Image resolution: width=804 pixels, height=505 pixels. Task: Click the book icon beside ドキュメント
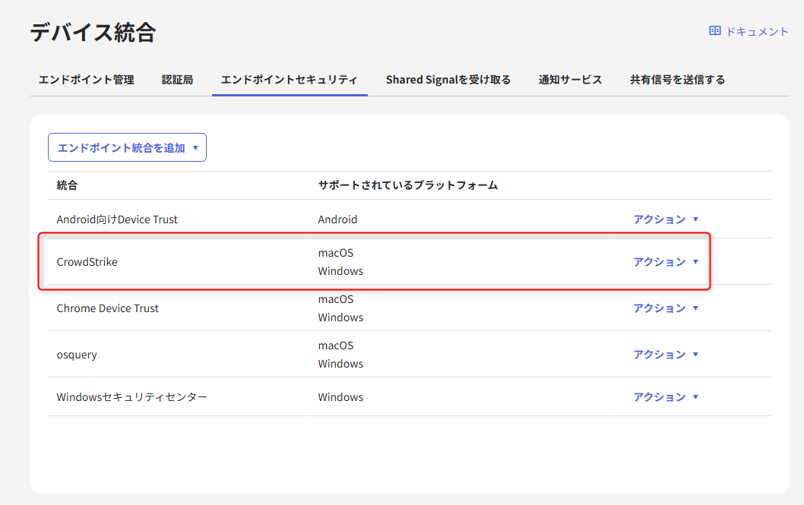click(x=715, y=31)
